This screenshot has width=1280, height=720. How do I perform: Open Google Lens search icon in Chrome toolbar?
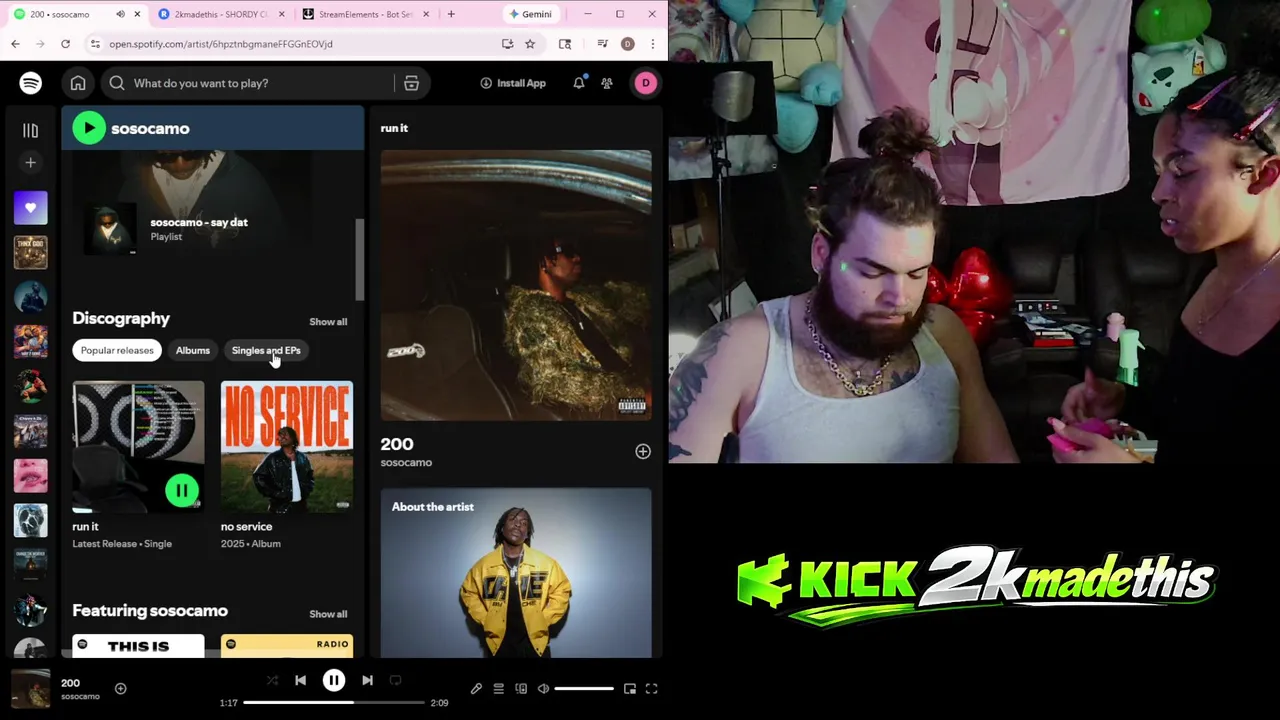(x=565, y=44)
